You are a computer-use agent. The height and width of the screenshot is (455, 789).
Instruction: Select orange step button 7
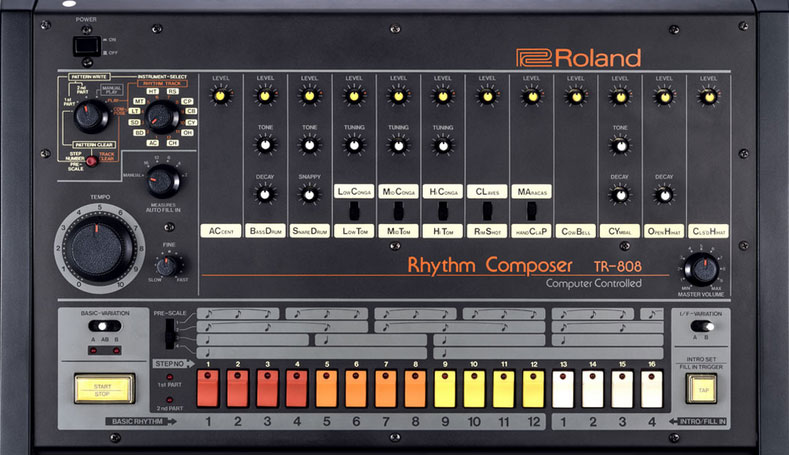(386, 389)
